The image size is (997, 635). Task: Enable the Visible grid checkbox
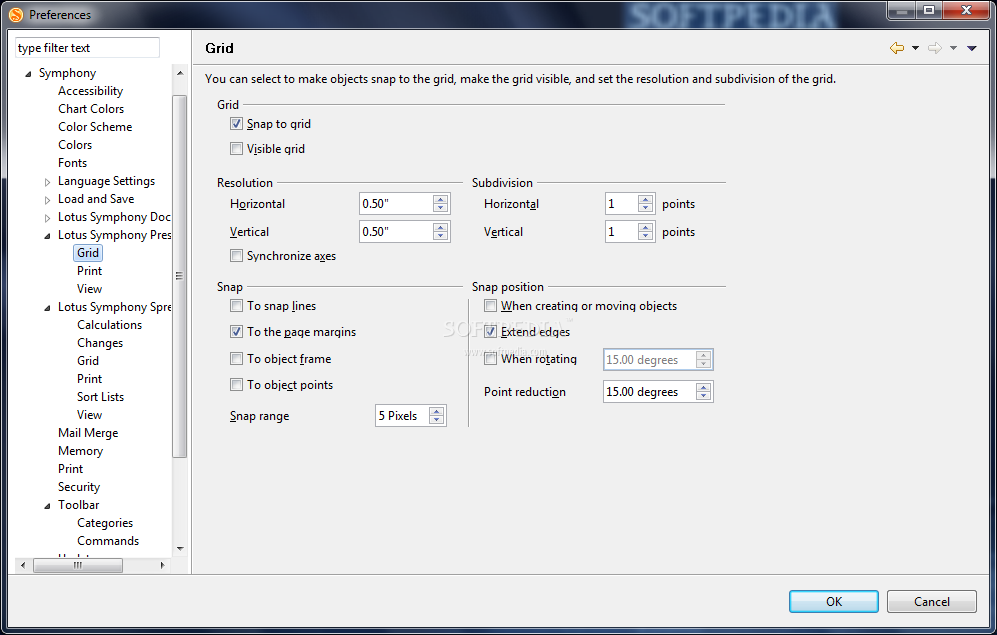(237, 148)
